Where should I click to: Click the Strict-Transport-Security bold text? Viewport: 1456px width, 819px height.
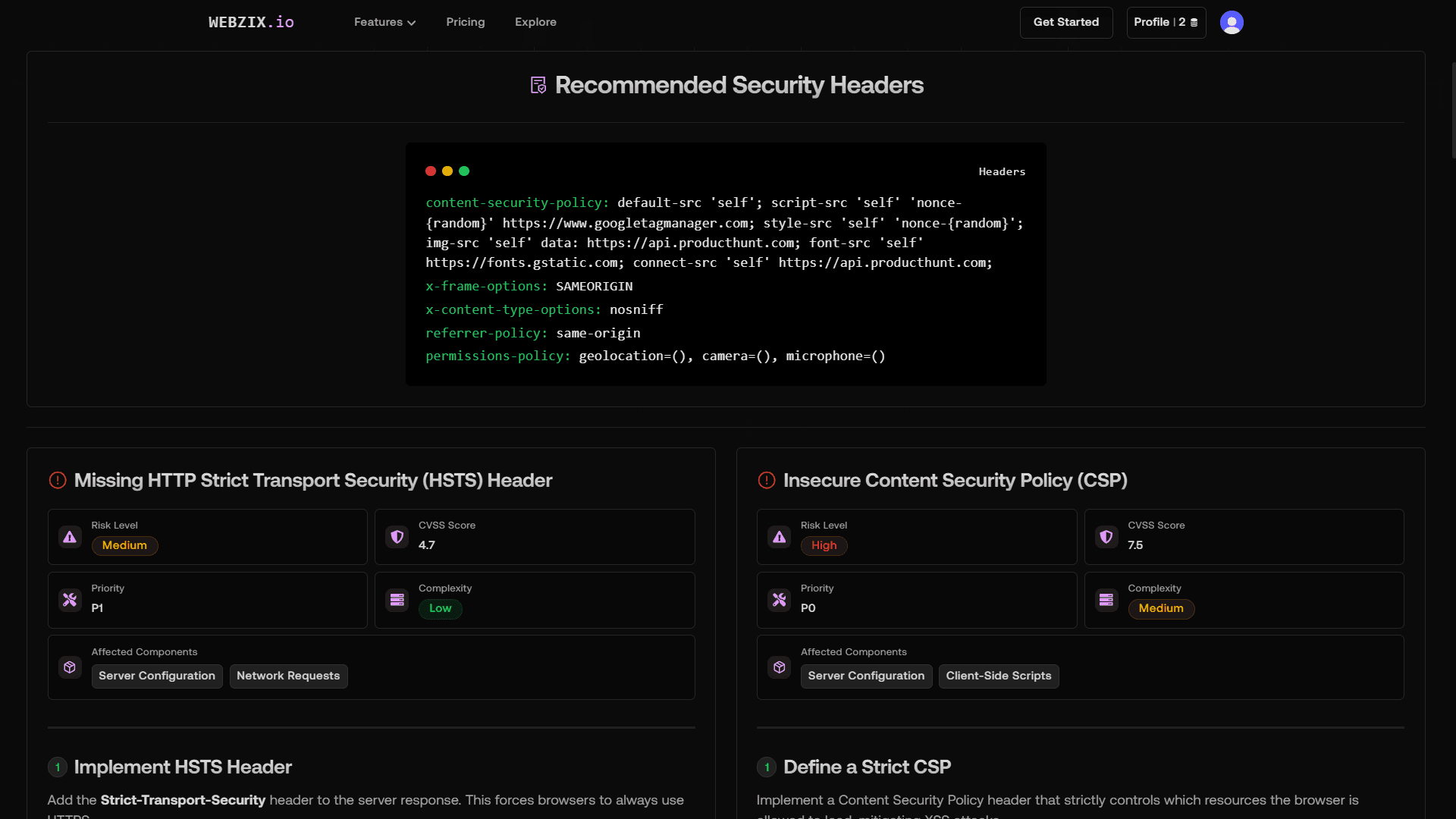183,800
